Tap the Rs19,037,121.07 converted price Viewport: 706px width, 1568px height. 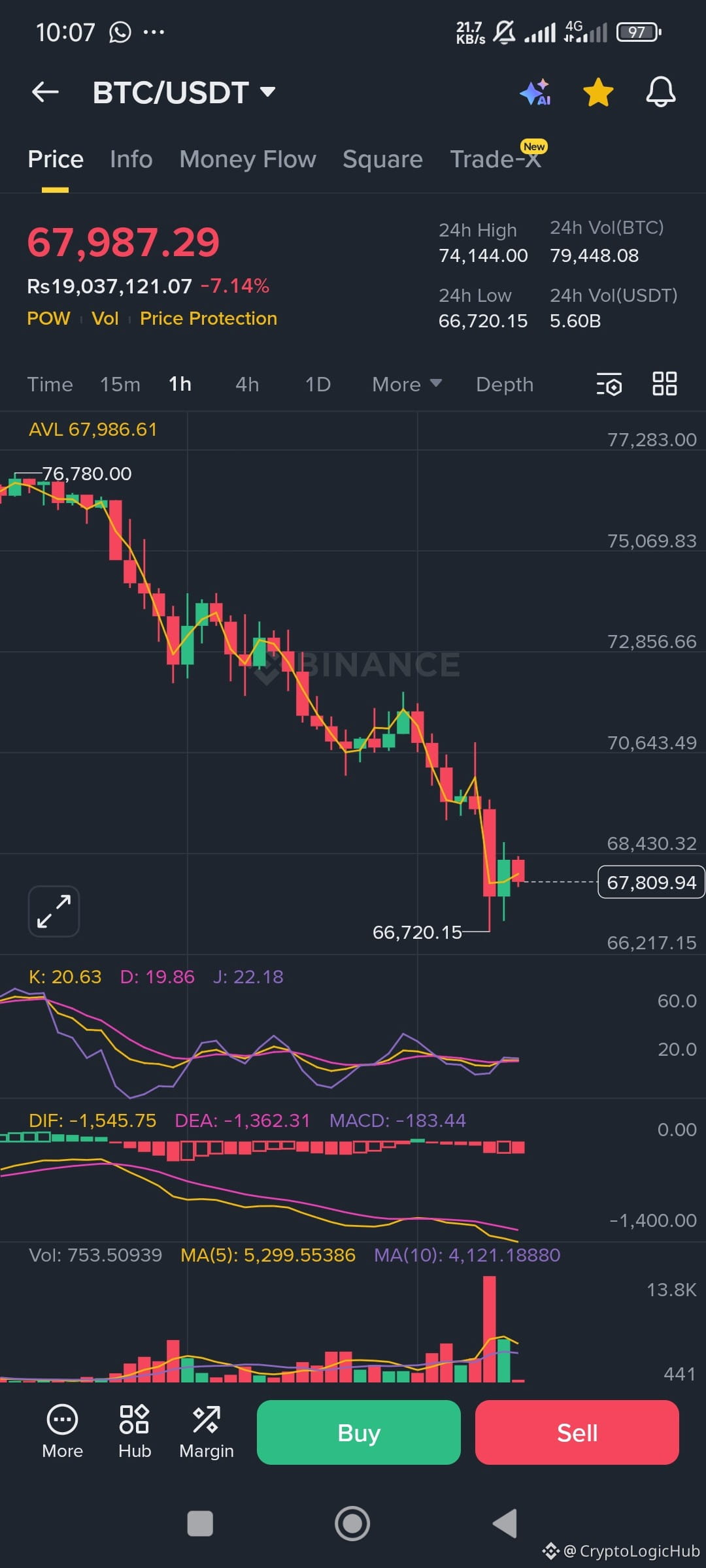(x=110, y=286)
